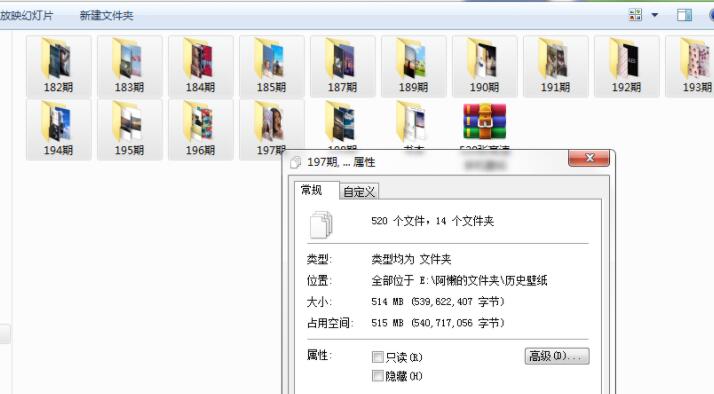Select the 191期 folder
Viewport: 714px width, 394px height.
point(556,66)
